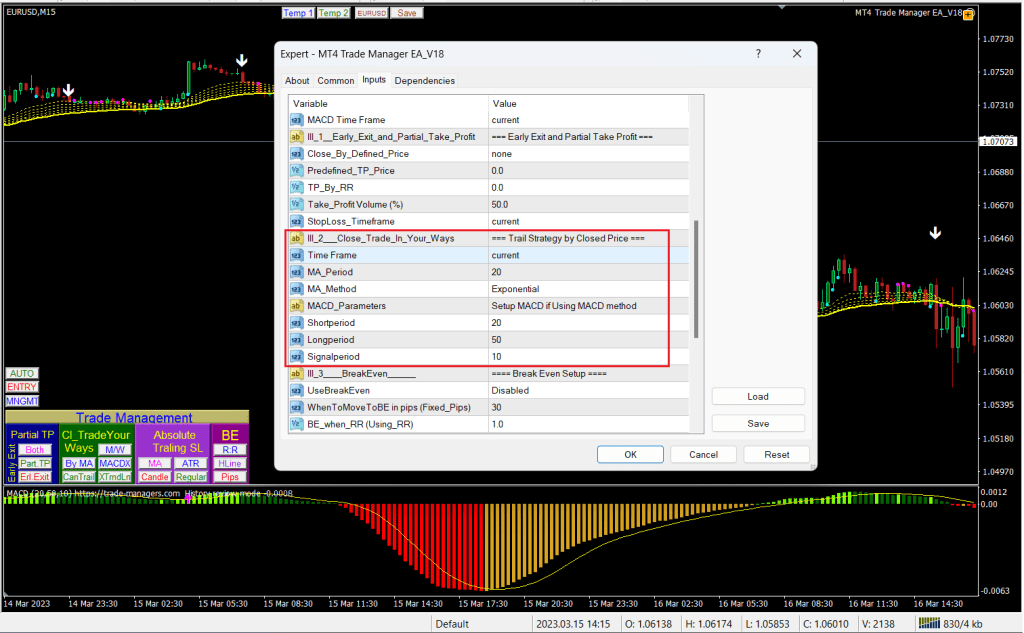Toggle the AUTO mode button on chart
This screenshot has width=1024, height=633.
click(x=21, y=373)
